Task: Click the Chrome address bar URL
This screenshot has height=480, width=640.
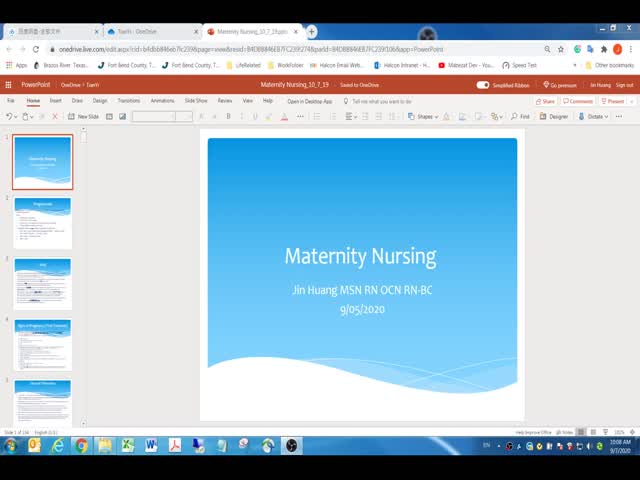Action: 251,49
